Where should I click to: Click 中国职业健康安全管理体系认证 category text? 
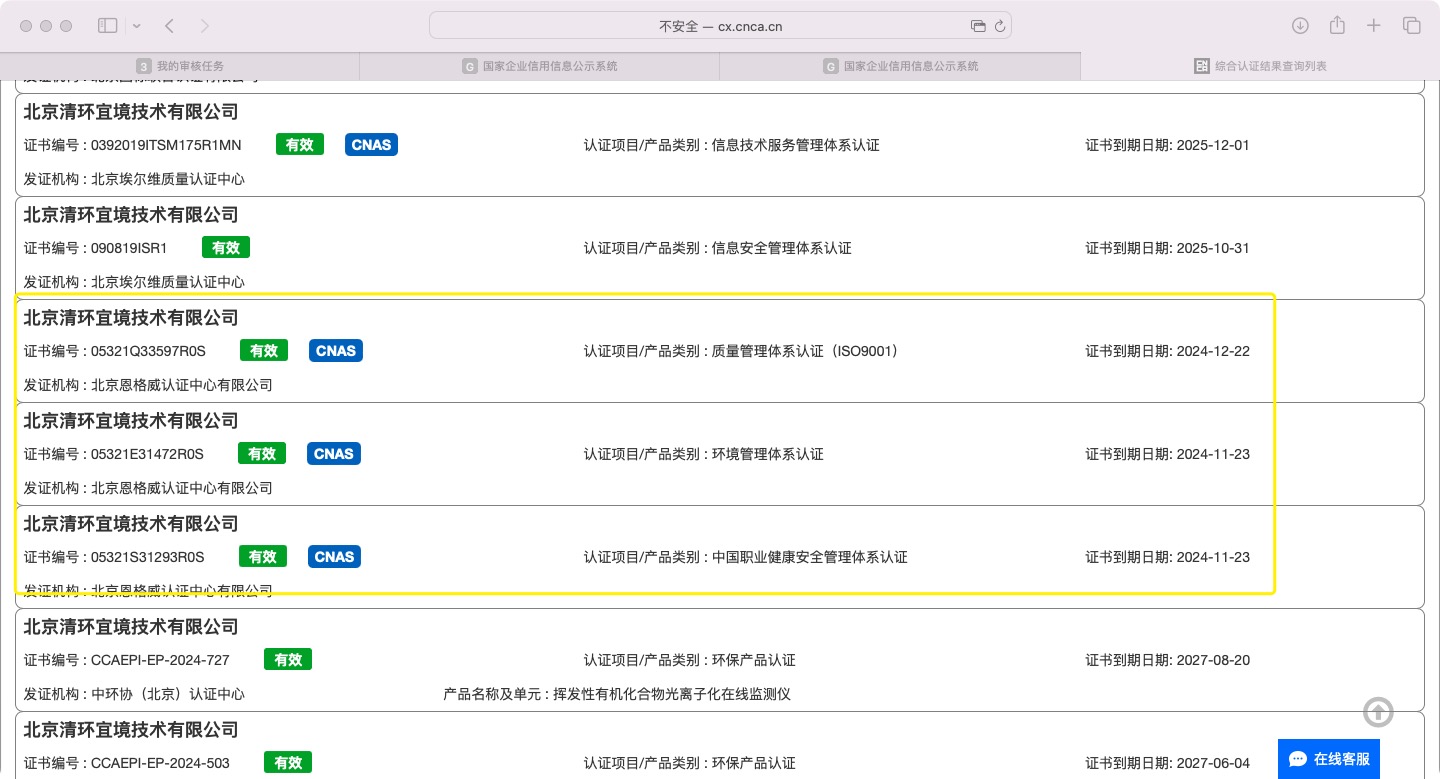tap(810, 557)
